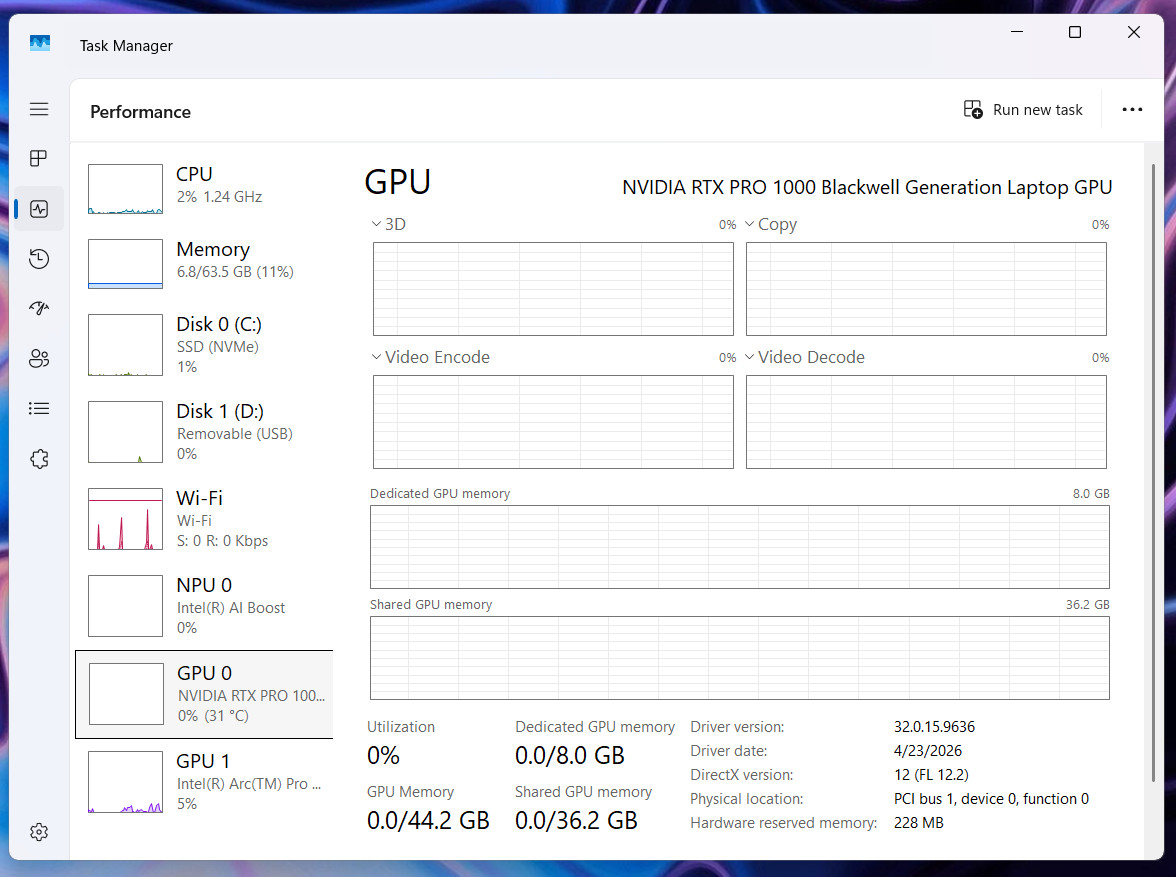Click PCI bus 1 physical location text
1176x877 pixels.
991,799
